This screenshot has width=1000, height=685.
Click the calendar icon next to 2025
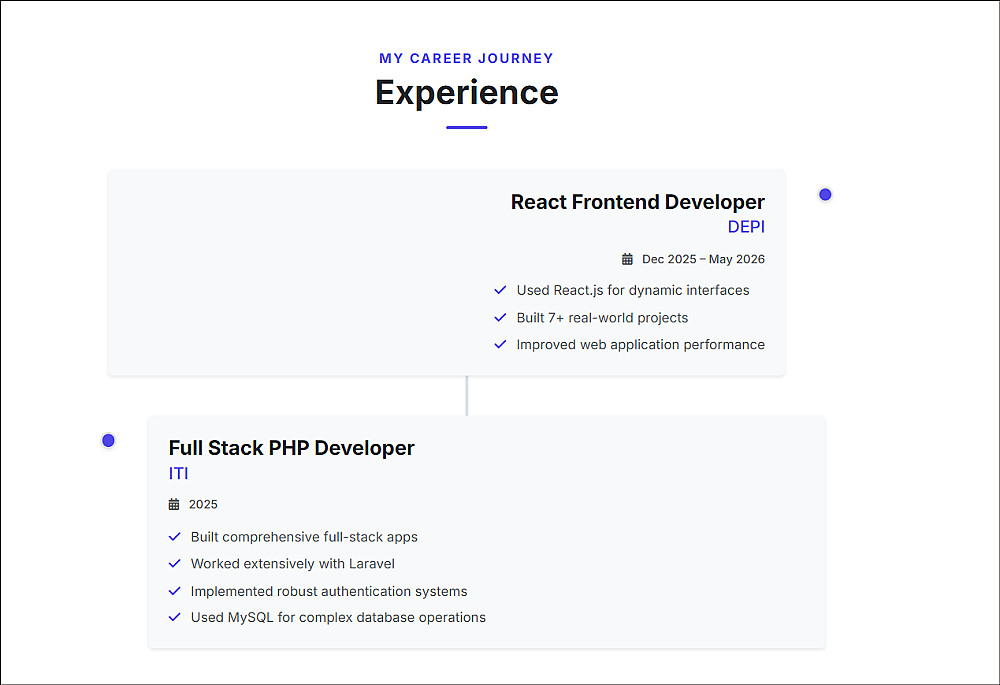[x=174, y=504]
